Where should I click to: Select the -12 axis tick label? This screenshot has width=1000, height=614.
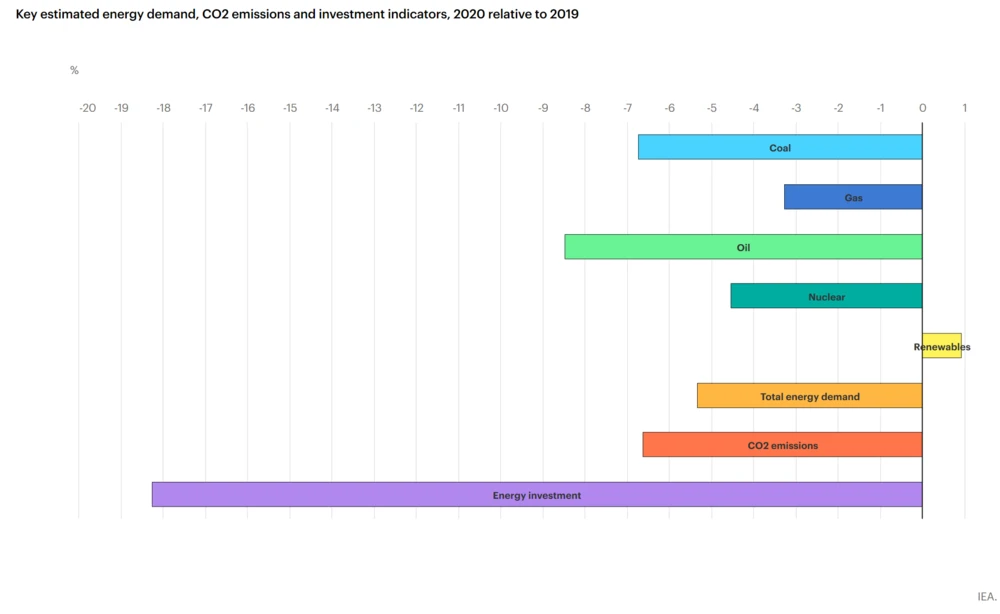(x=416, y=108)
